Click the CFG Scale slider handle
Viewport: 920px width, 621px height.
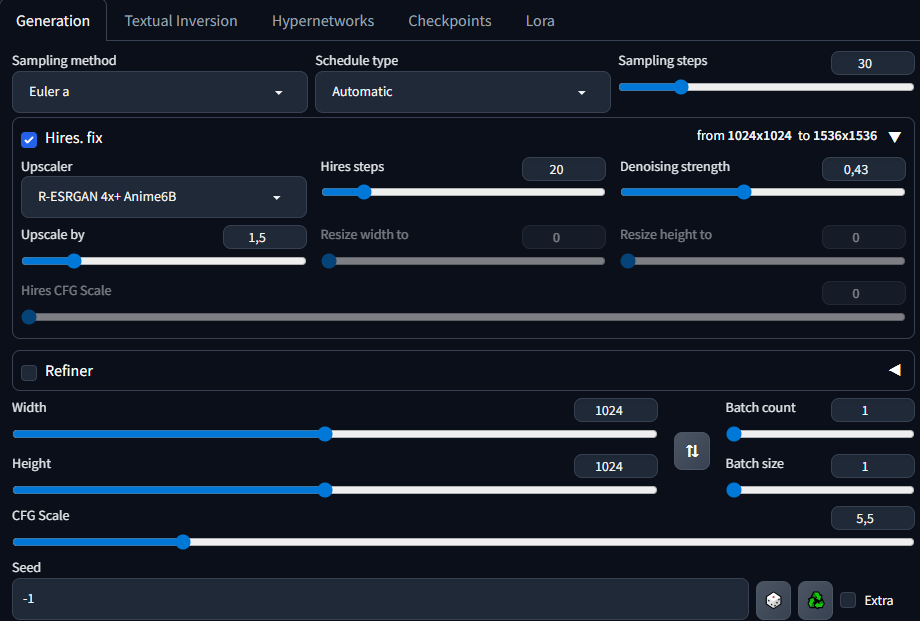183,542
